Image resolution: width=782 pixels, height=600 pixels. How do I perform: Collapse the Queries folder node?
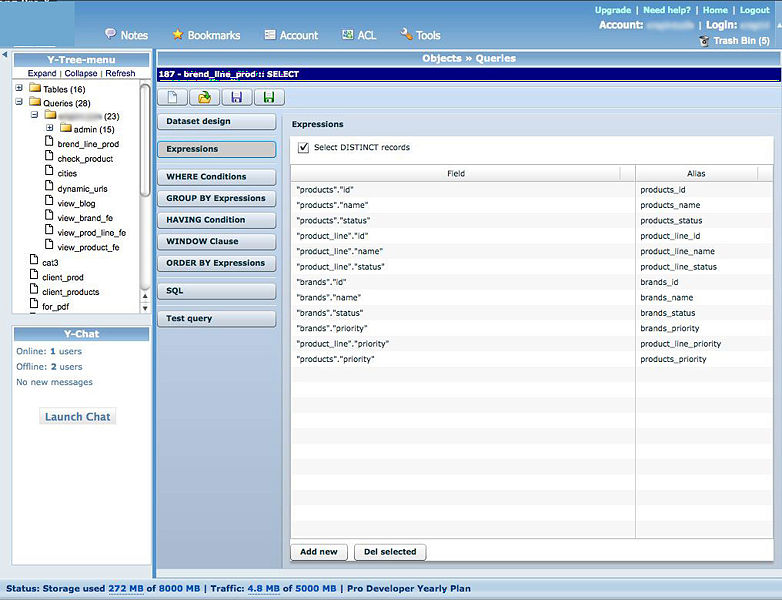19,103
